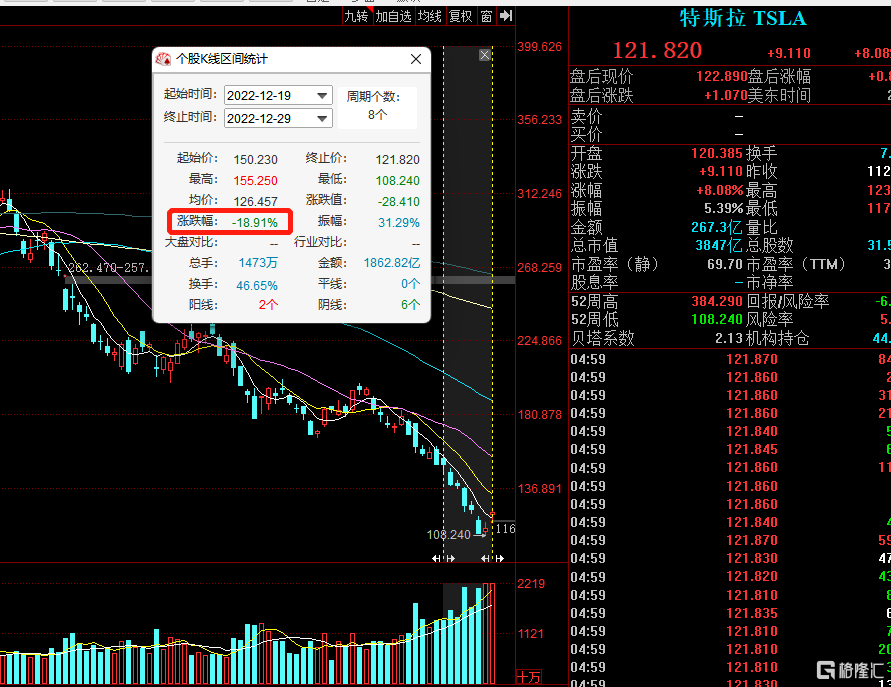The image size is (891, 687).
Task: Click the tick trade priced 121.845
Action: 752,449
